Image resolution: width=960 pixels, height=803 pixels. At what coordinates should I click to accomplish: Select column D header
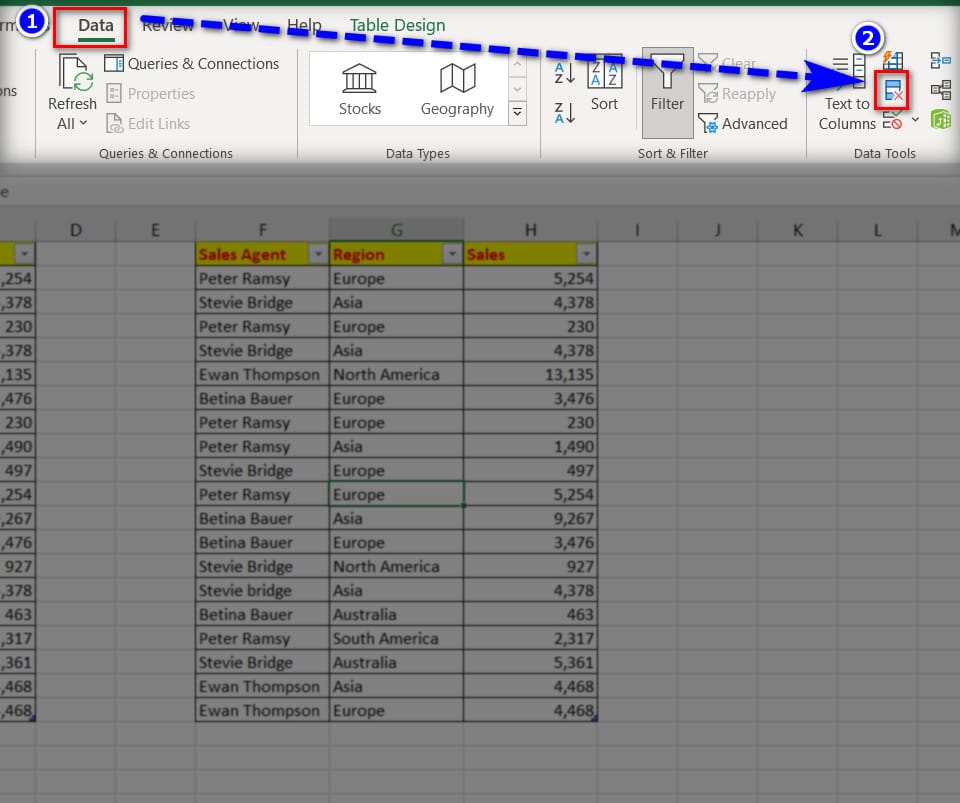coord(76,230)
